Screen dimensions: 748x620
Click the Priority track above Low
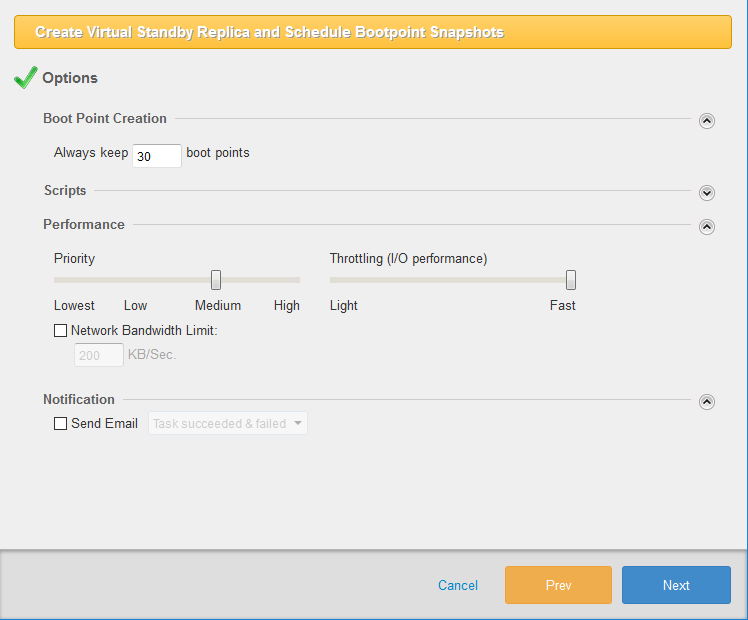pos(135,280)
